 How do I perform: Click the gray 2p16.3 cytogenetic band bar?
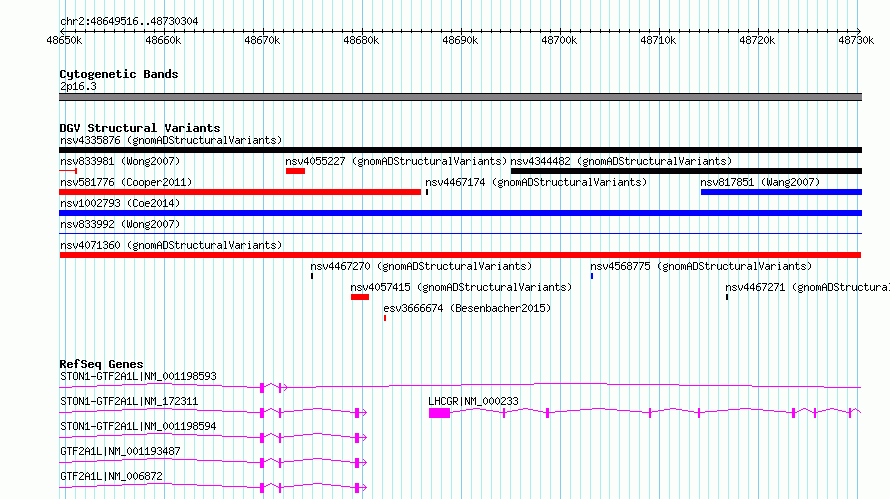(x=460, y=97)
